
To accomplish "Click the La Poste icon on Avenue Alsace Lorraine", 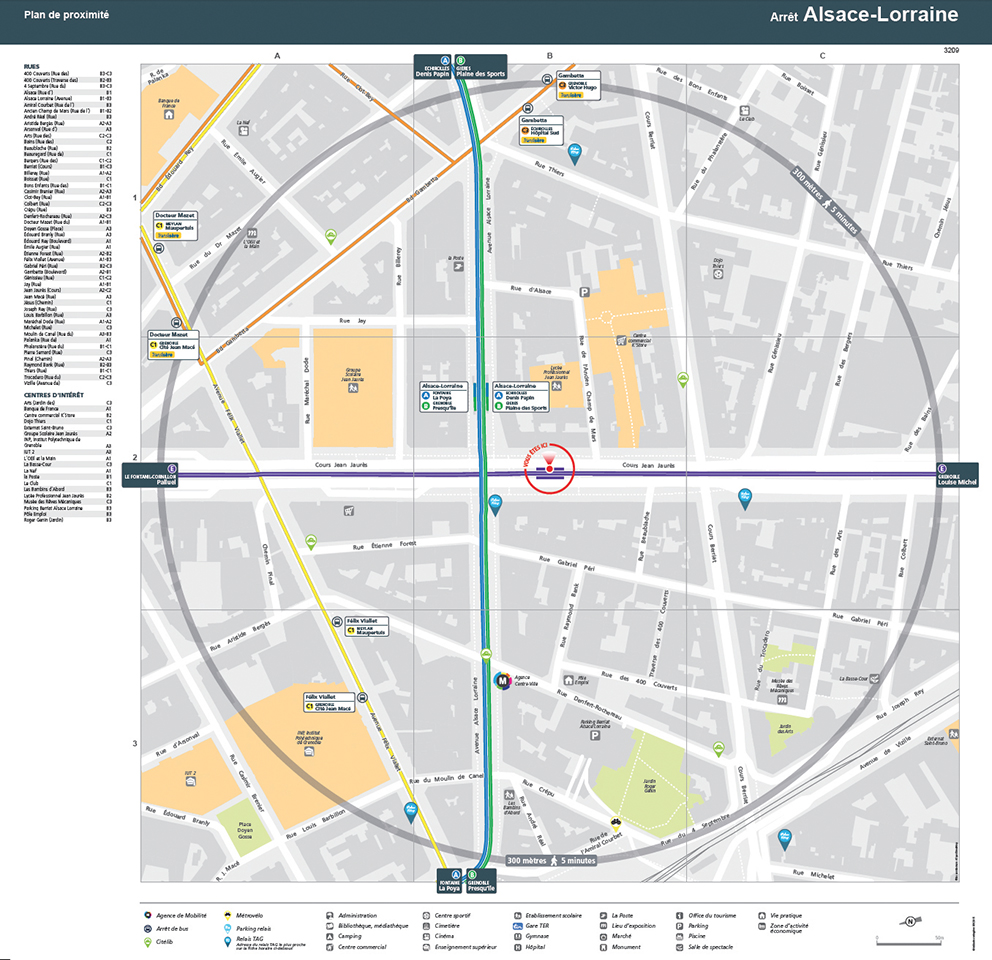I will pos(459,266).
